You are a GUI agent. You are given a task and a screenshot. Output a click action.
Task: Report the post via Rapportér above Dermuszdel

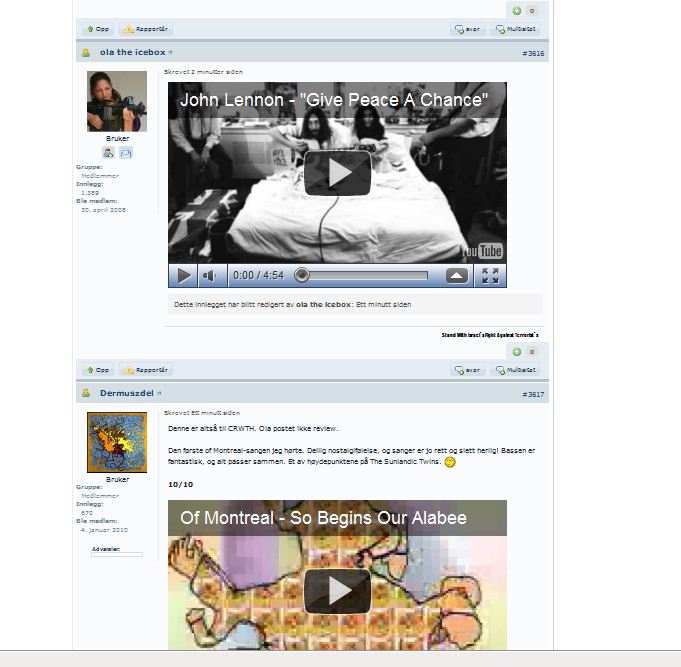pos(146,370)
